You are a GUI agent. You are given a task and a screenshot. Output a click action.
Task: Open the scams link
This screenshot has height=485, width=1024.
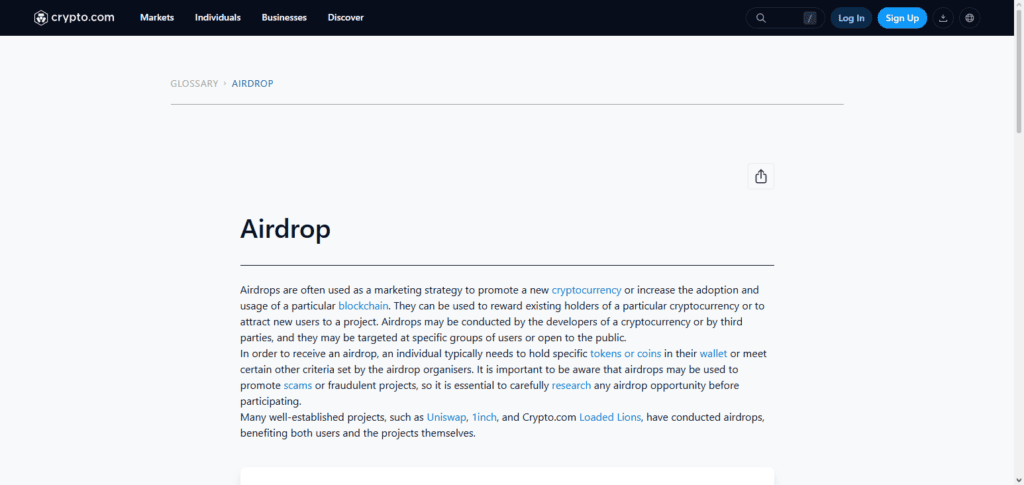[298, 385]
